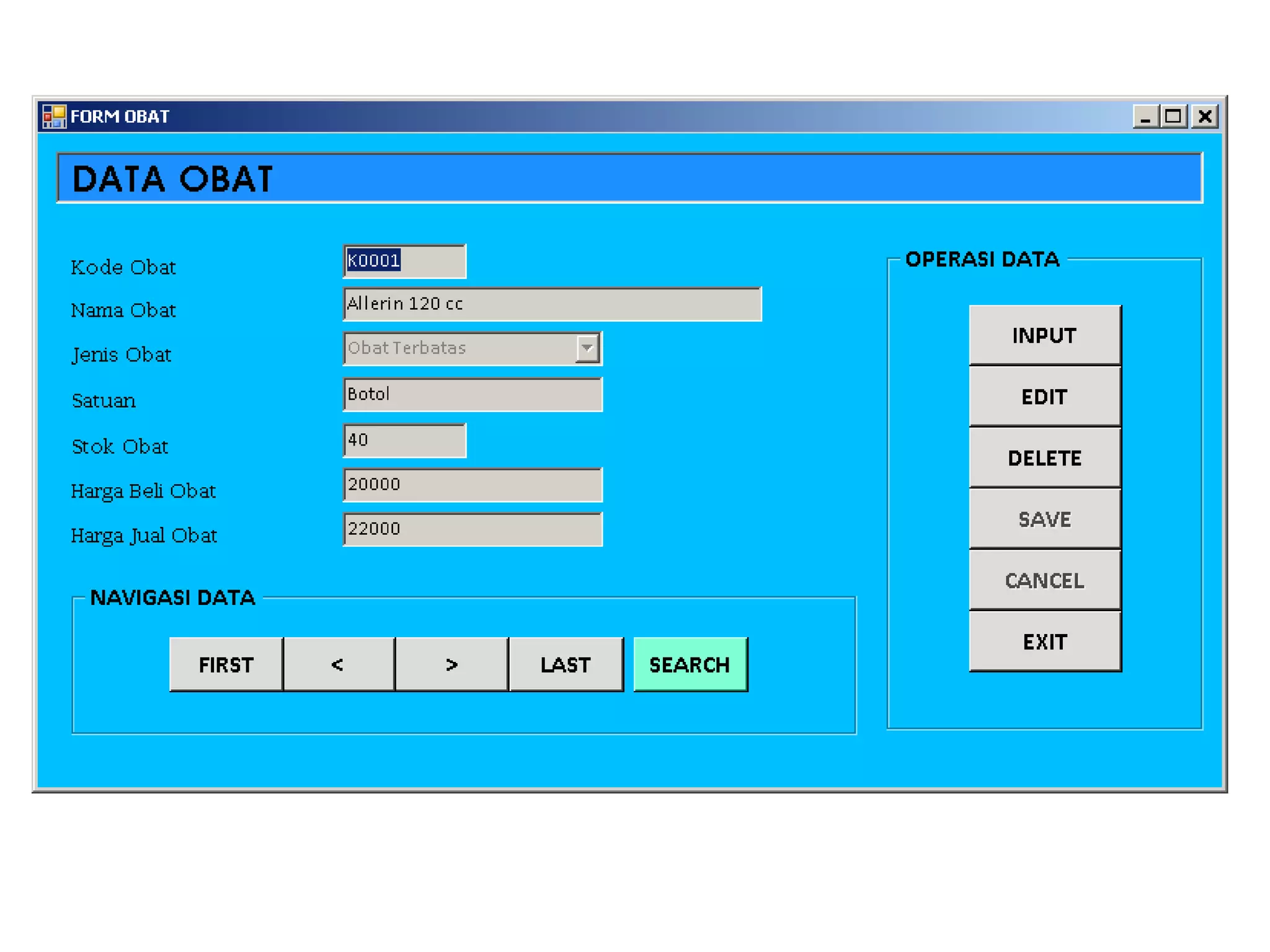1270x952 pixels.
Task: Click the Harga Jual Obat field
Action: [473, 529]
